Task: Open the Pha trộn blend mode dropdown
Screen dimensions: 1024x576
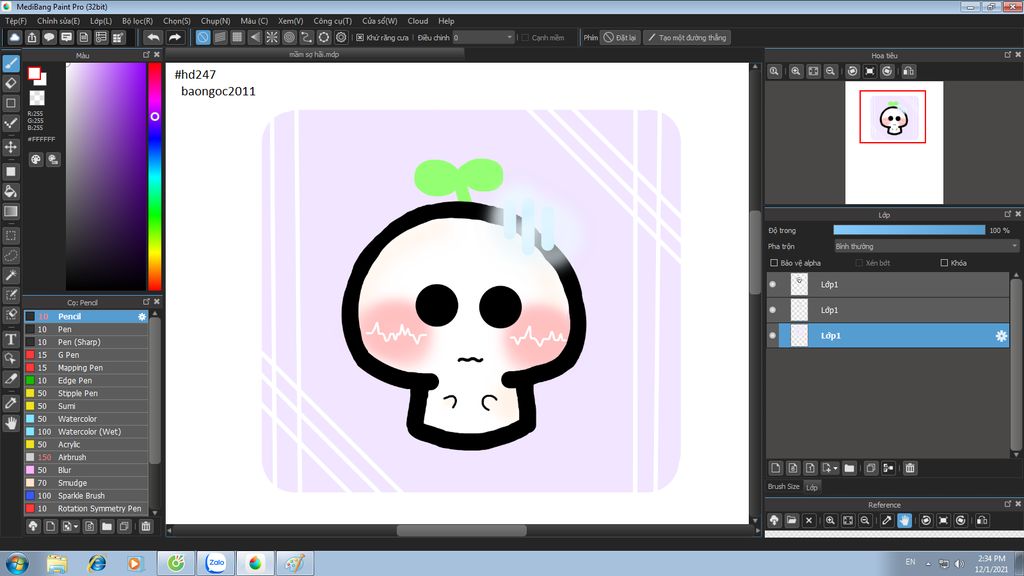Action: pos(926,246)
